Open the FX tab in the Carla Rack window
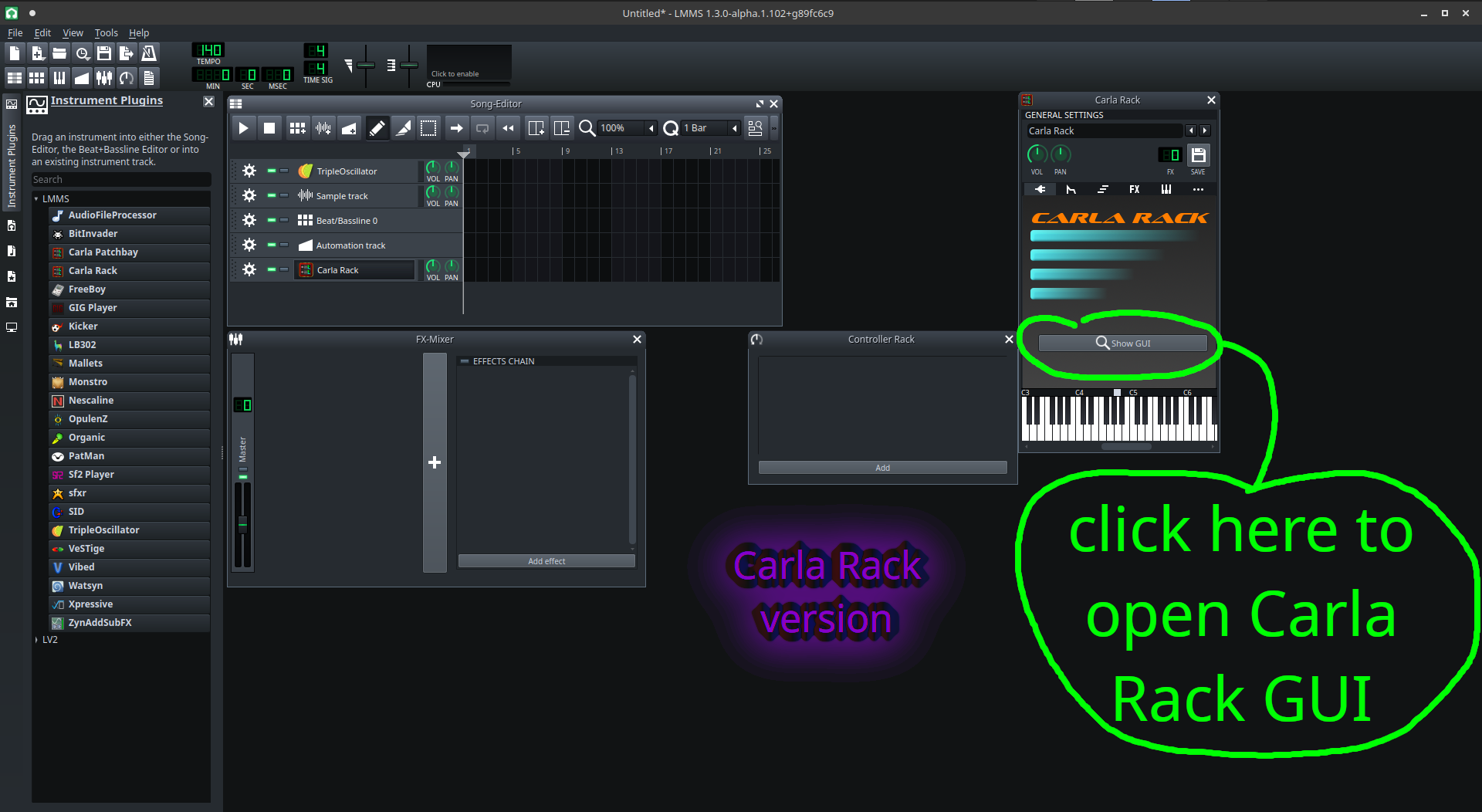Image resolution: width=1482 pixels, height=812 pixels. pos(1134,189)
